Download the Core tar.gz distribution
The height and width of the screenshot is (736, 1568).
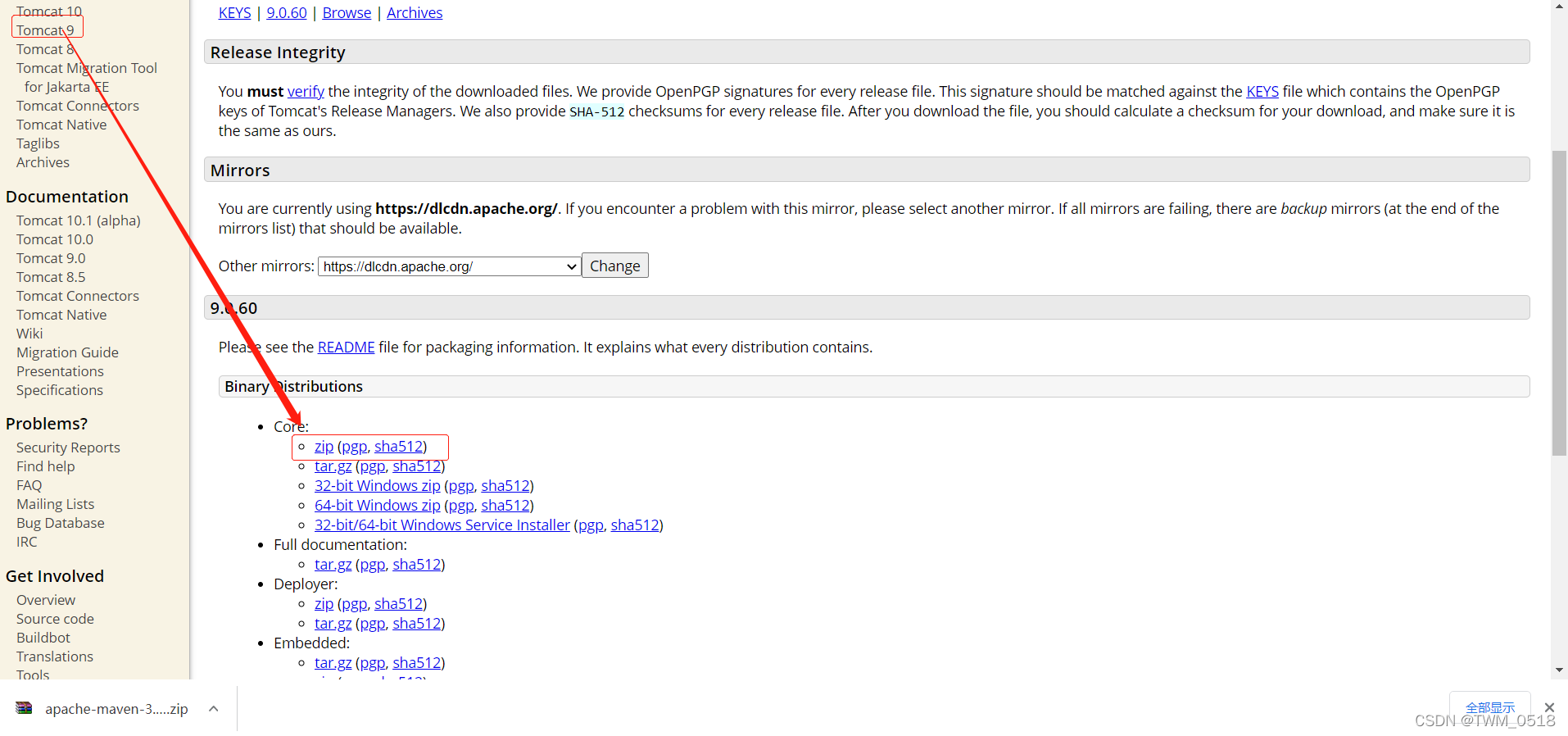point(333,466)
